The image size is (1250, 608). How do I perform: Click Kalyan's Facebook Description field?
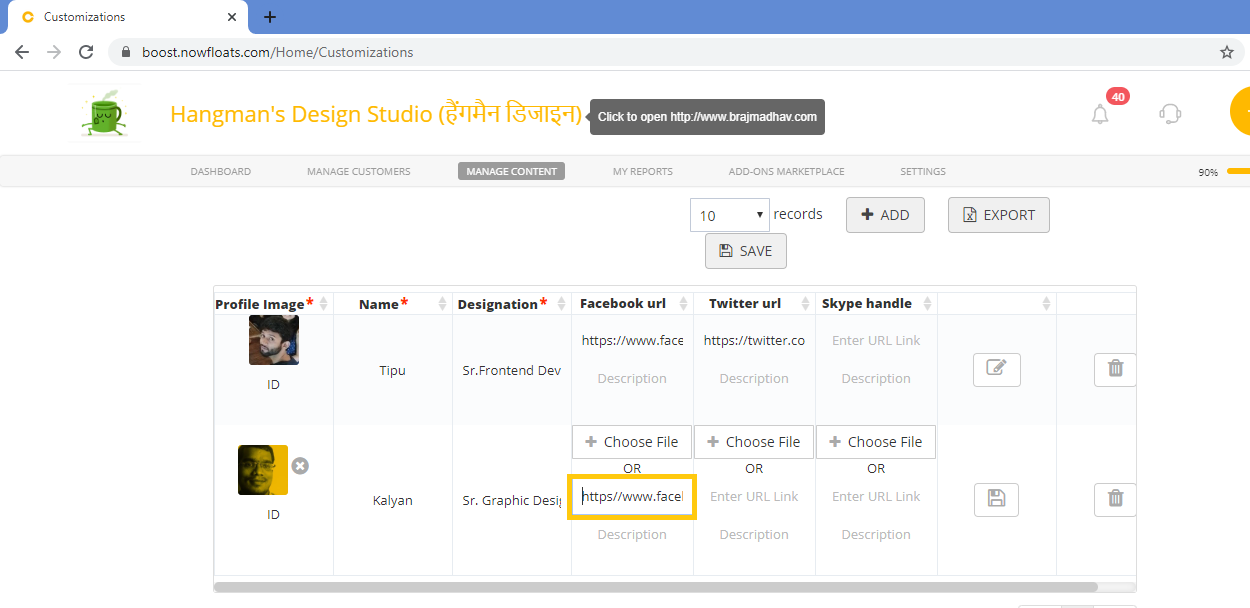(x=632, y=535)
